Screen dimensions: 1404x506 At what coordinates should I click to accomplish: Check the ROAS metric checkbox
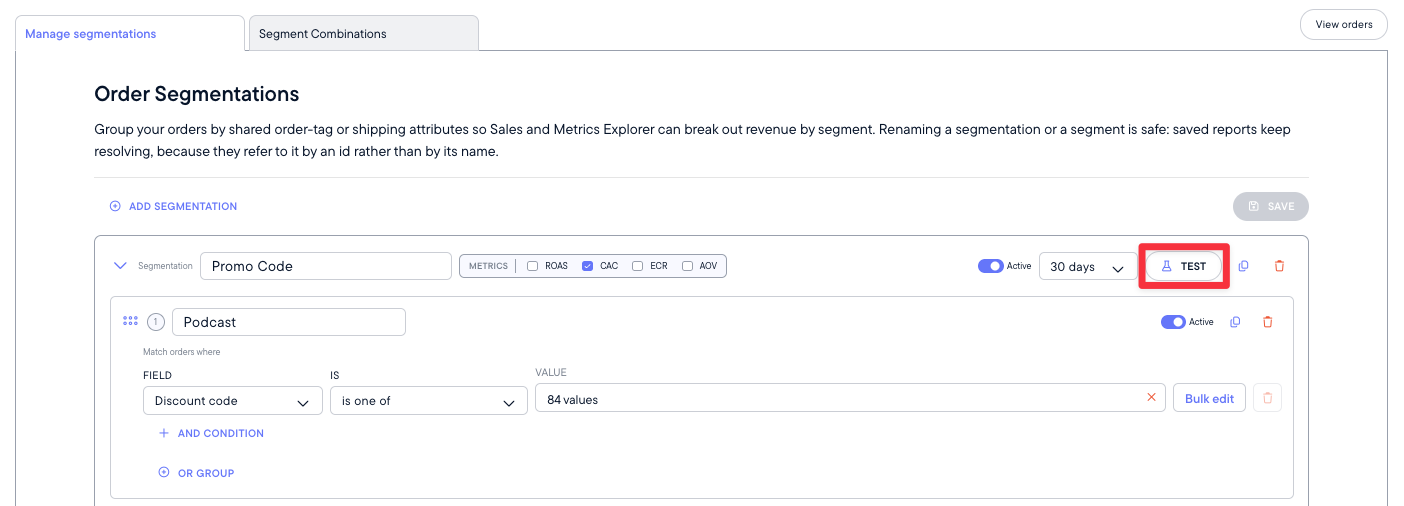[x=533, y=266]
